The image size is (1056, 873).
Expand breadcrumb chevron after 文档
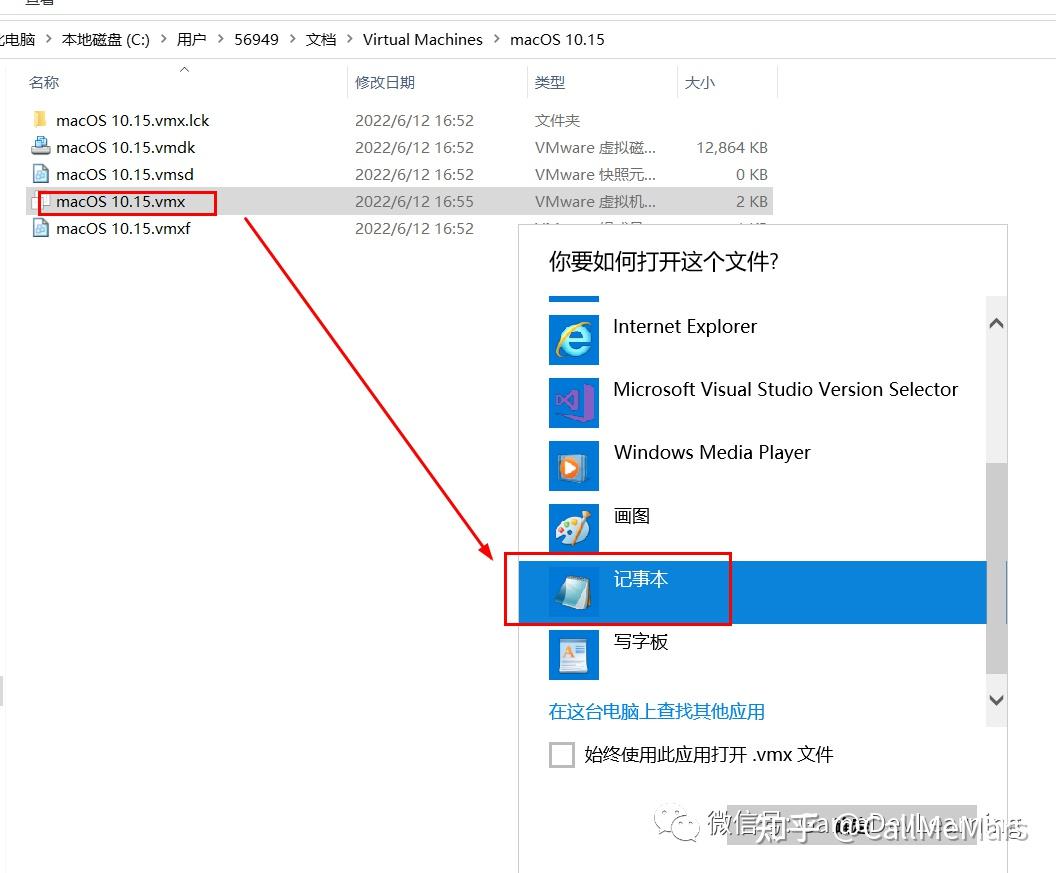[x=350, y=39]
